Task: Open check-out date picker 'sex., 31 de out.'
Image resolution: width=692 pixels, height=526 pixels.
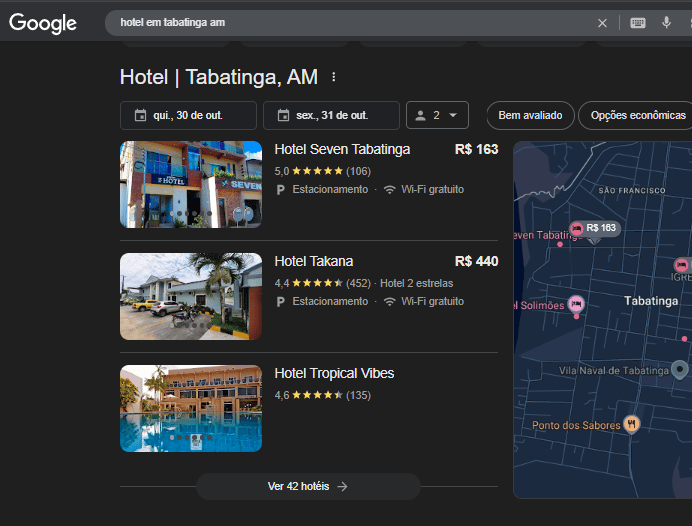Action: click(x=331, y=116)
